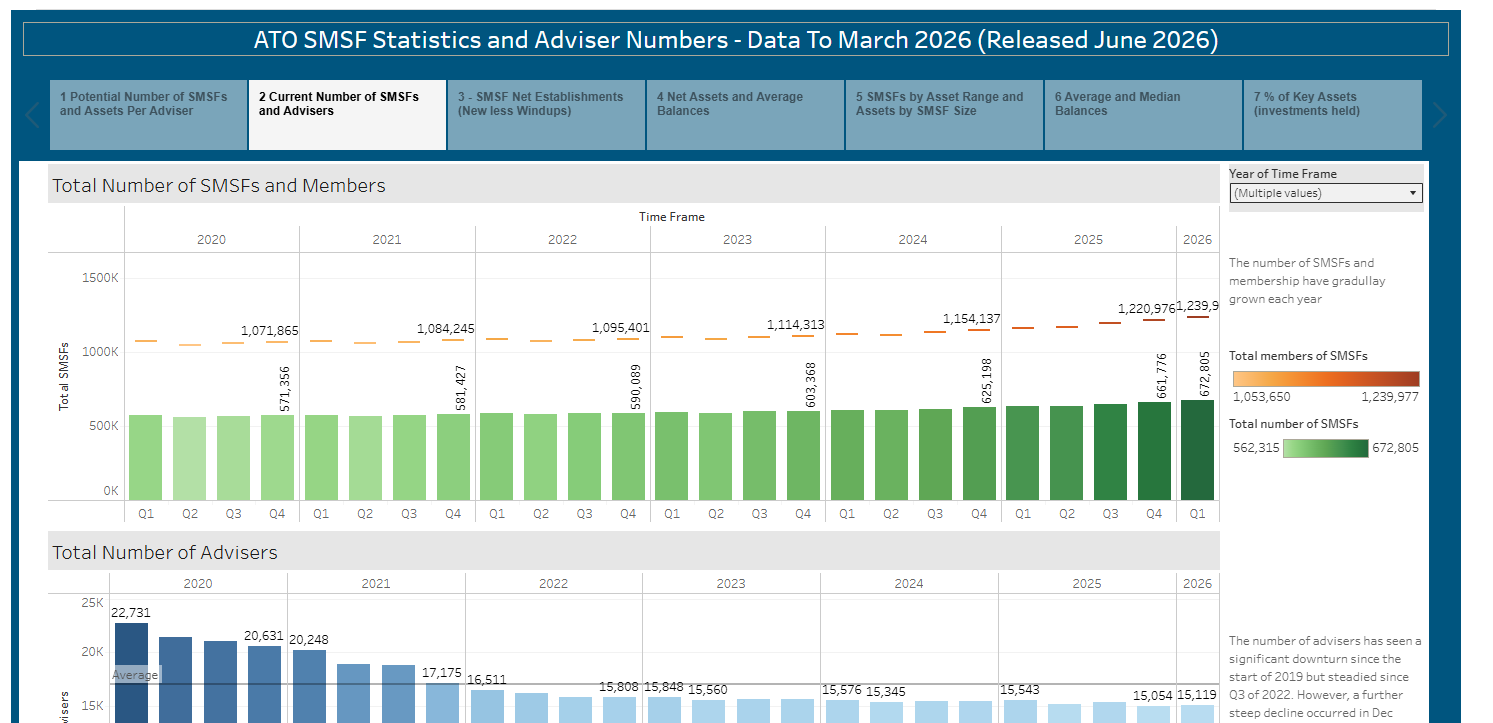Viewport: 1493px width, 723px height.
Task: Open tab 7 % of Key Assets
Action: [x=1332, y=115]
